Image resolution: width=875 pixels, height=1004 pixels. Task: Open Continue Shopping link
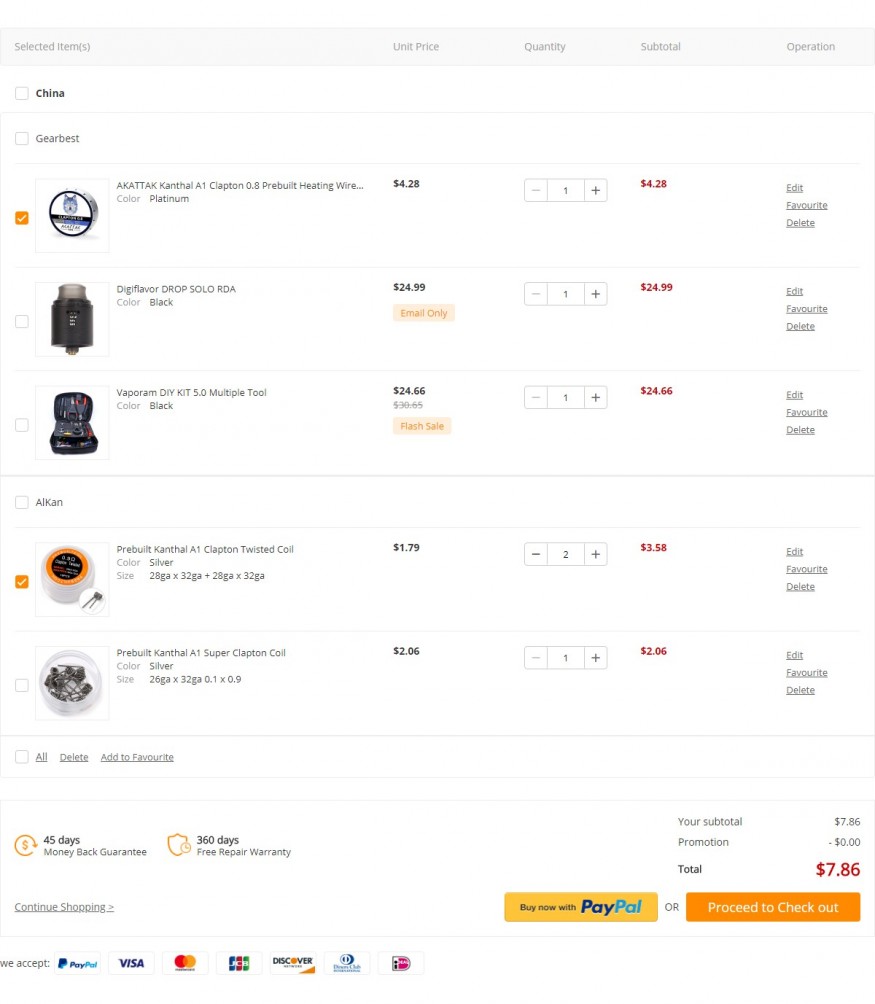pos(64,907)
